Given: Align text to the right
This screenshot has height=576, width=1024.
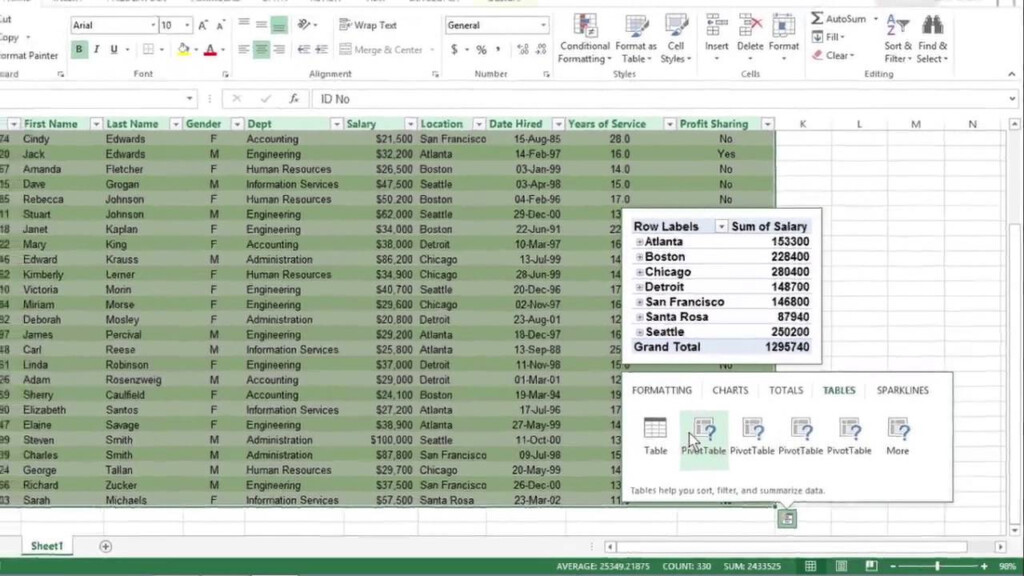Looking at the screenshot, I should (279, 50).
